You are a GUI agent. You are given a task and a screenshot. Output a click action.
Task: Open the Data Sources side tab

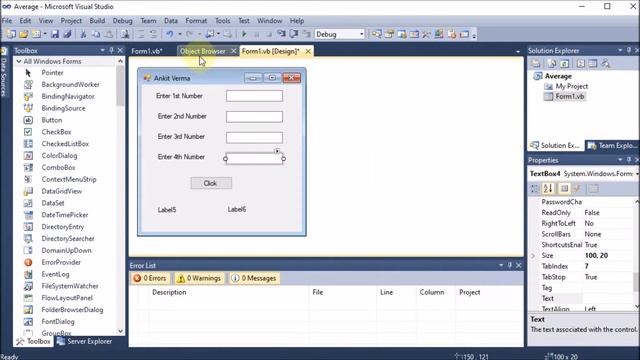[x=4, y=72]
